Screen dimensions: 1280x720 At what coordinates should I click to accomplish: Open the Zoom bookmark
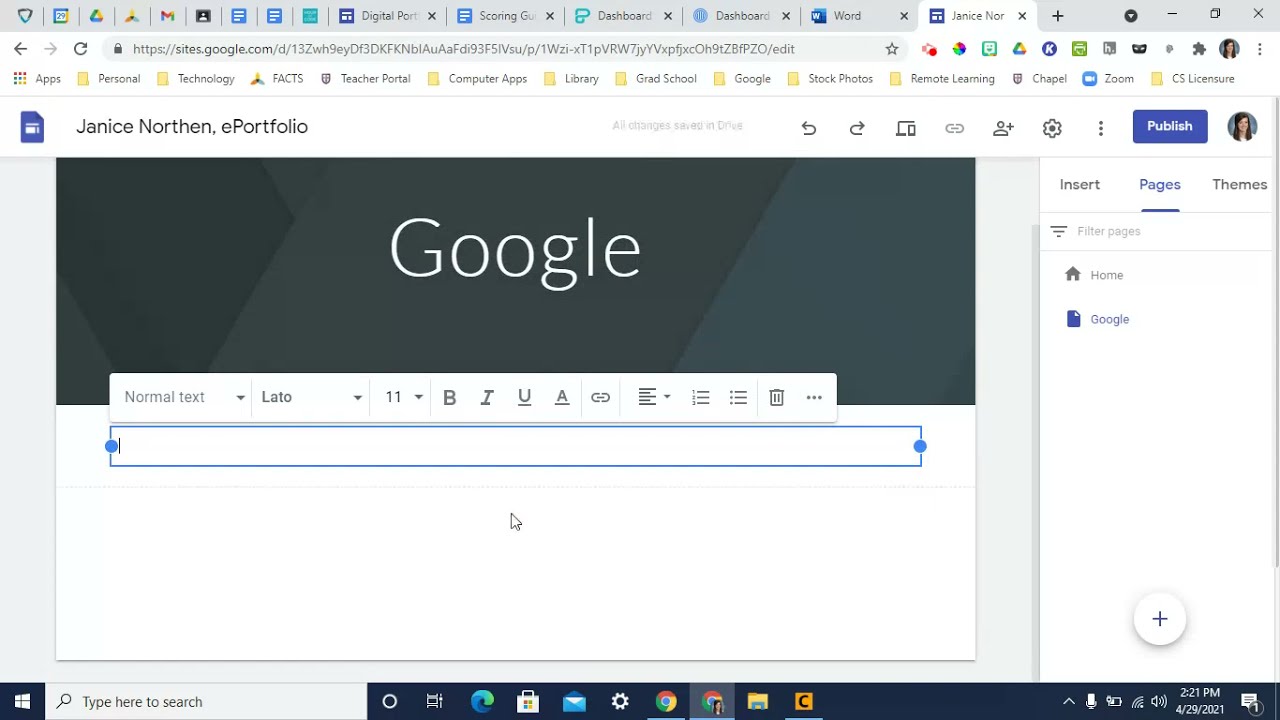point(1108,78)
